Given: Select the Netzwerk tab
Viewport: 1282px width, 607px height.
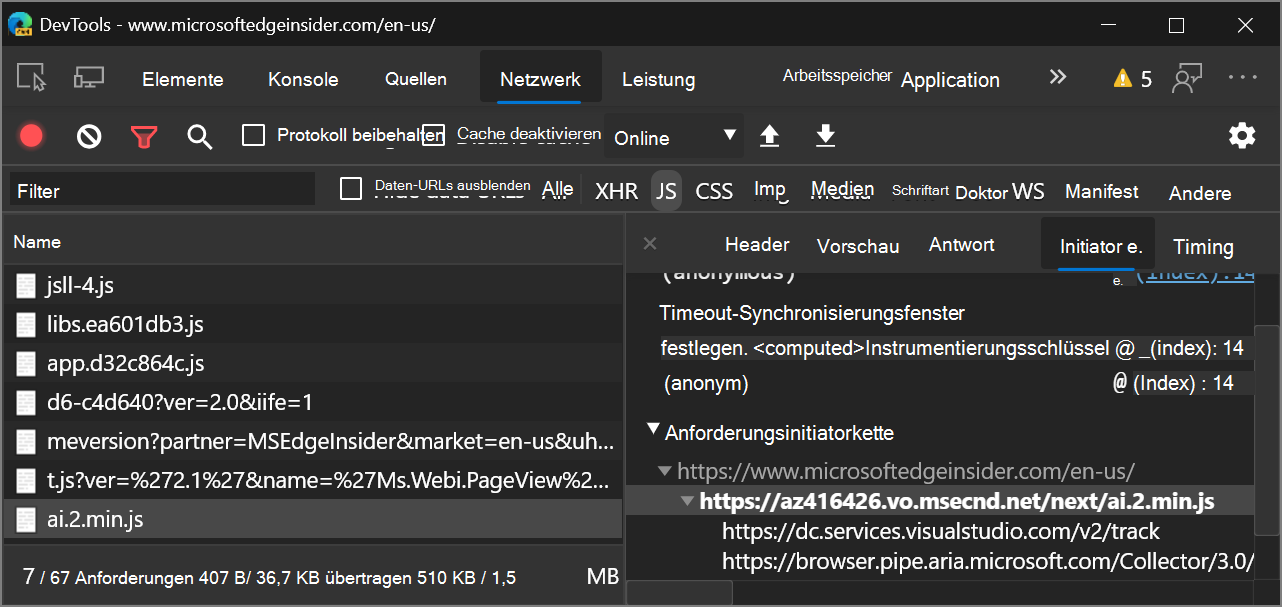Looking at the screenshot, I should [540, 79].
